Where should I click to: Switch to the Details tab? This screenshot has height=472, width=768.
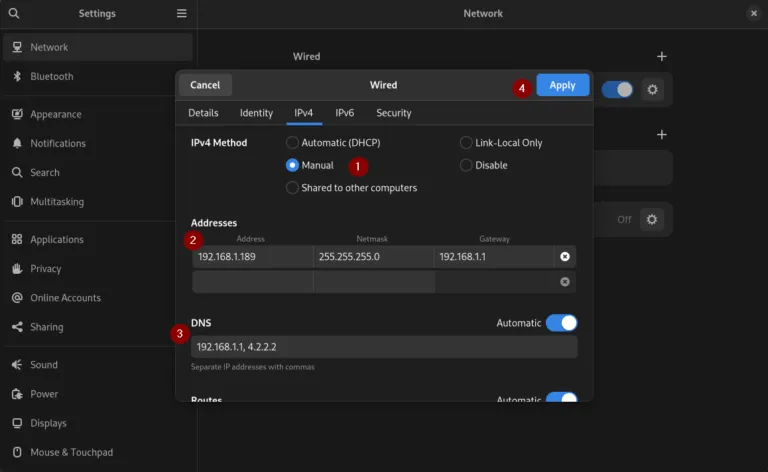203,113
